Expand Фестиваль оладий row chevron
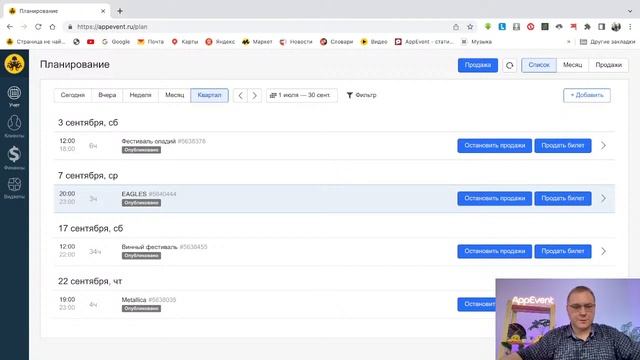 (603, 146)
